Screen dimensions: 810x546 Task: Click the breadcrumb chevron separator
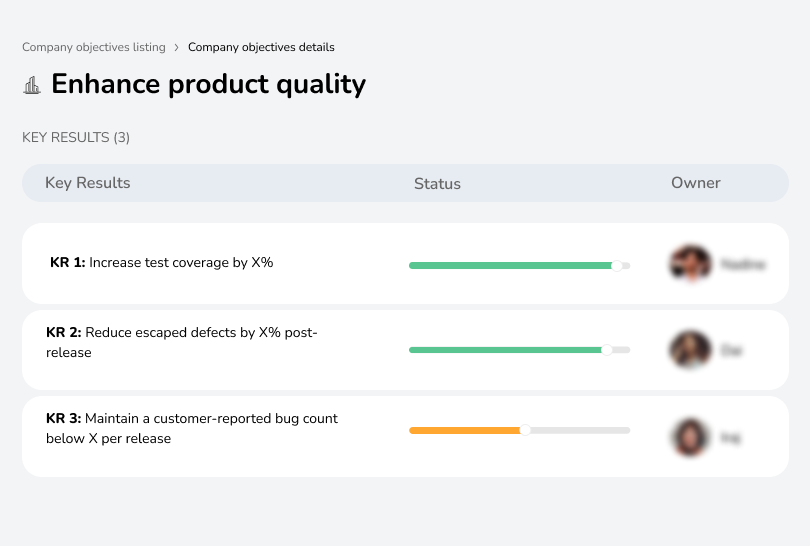tap(177, 48)
